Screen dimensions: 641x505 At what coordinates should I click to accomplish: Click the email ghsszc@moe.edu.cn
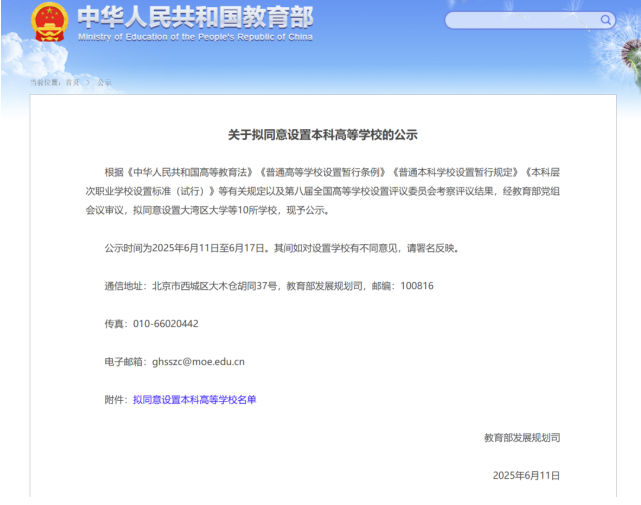coord(198,361)
